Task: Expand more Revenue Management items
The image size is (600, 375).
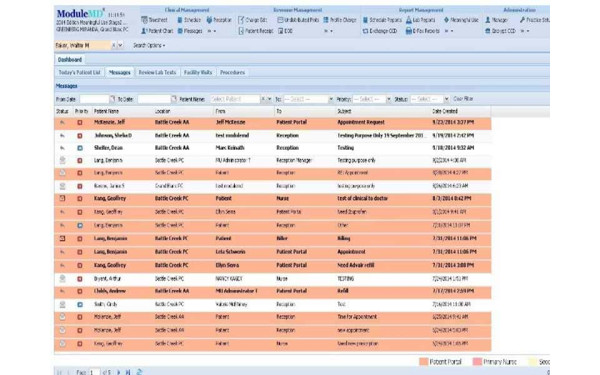Action: [328, 31]
